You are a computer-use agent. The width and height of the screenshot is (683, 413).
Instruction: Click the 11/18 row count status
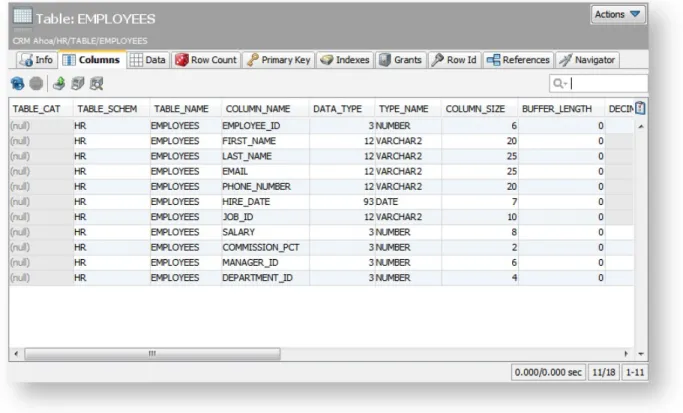pyautogui.click(x=603, y=372)
